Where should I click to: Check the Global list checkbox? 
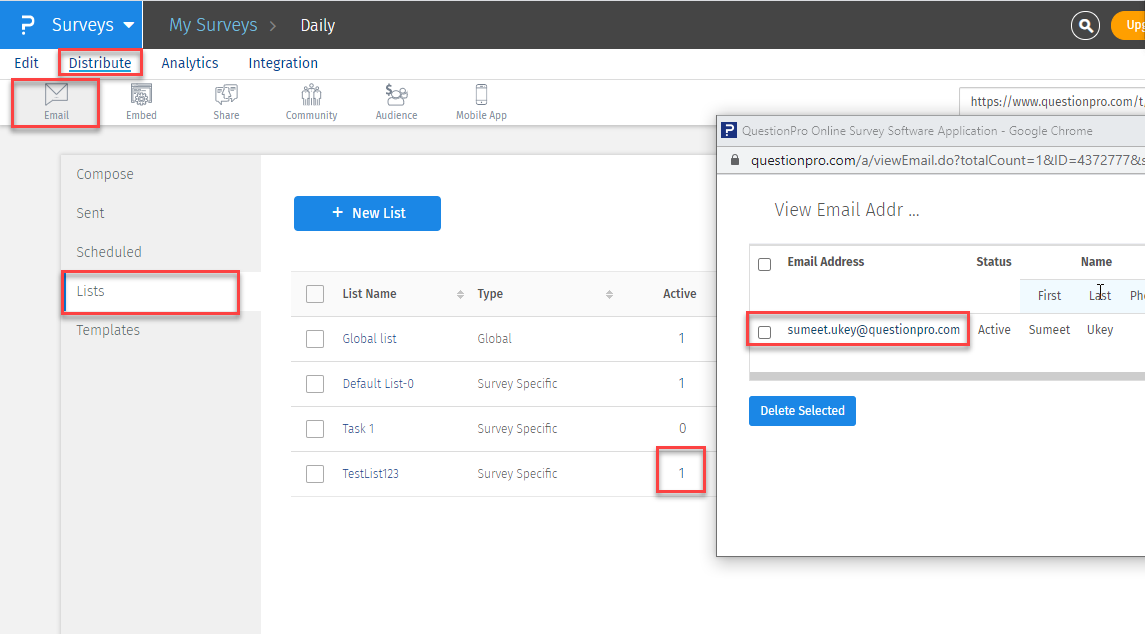(315, 339)
